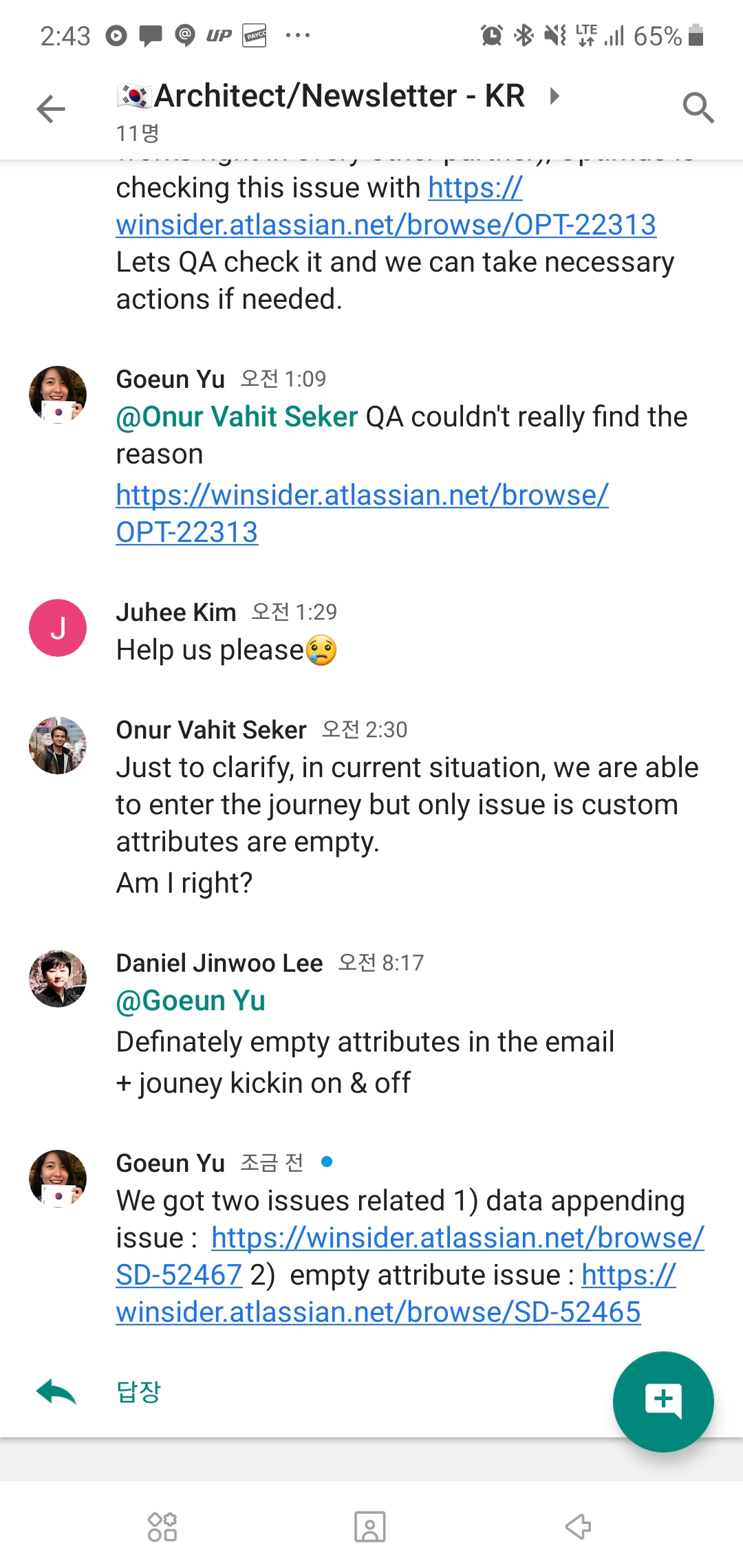Image resolution: width=743 pixels, height=1568 pixels.
Task: Open Goeun Yu's OPT-22313 link
Action: coord(362,495)
